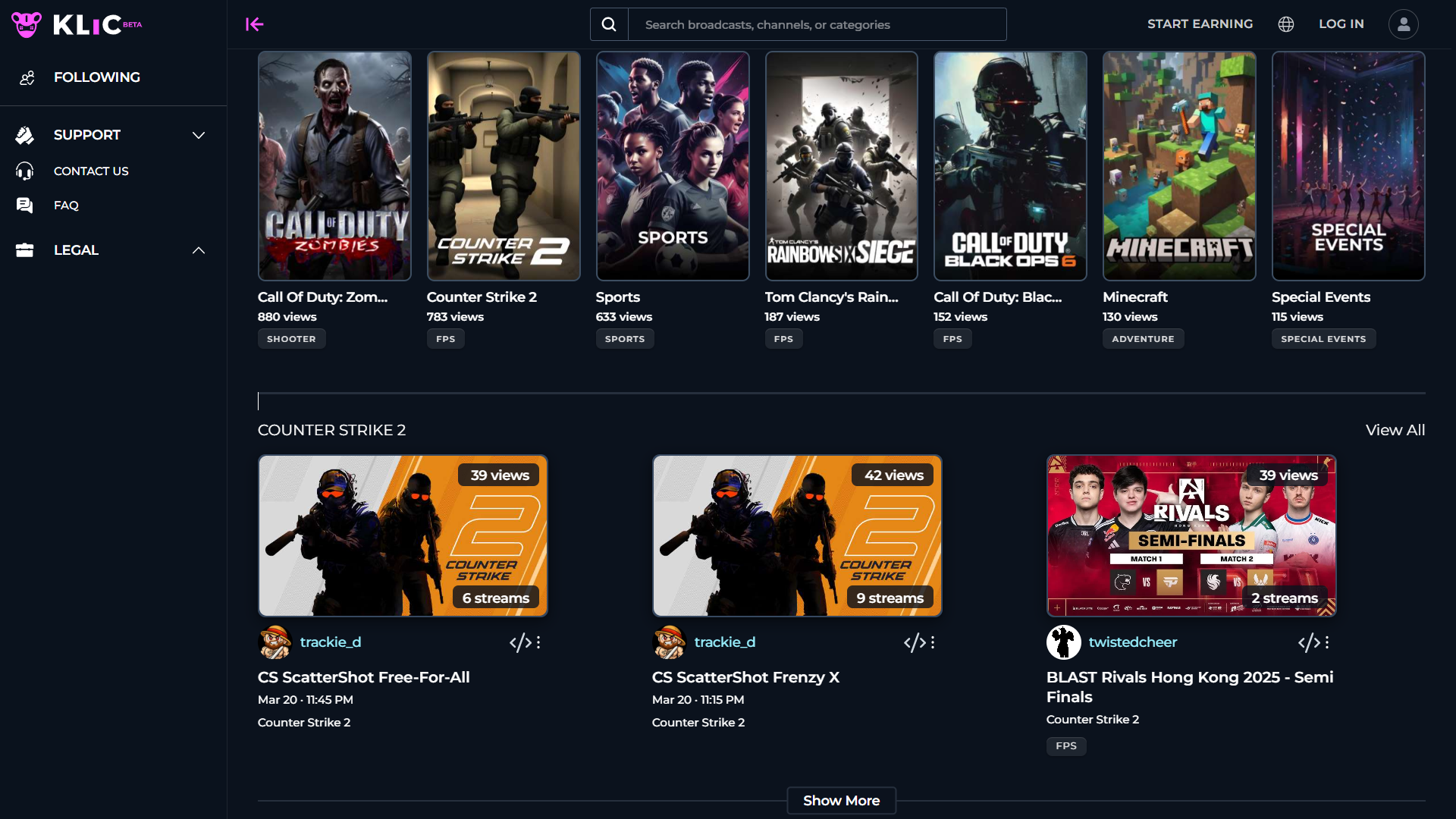Click the Sports category title text
This screenshot has height=819, width=1456.
(x=617, y=297)
